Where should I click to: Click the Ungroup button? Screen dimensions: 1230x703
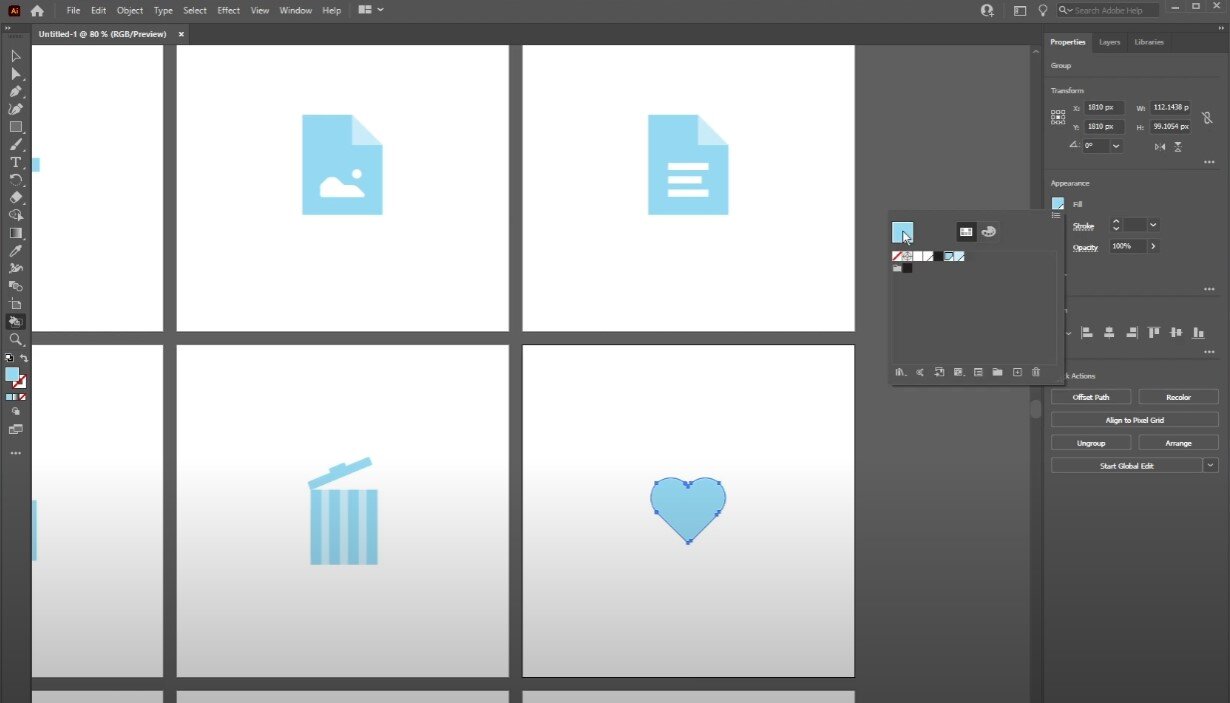pos(1090,443)
